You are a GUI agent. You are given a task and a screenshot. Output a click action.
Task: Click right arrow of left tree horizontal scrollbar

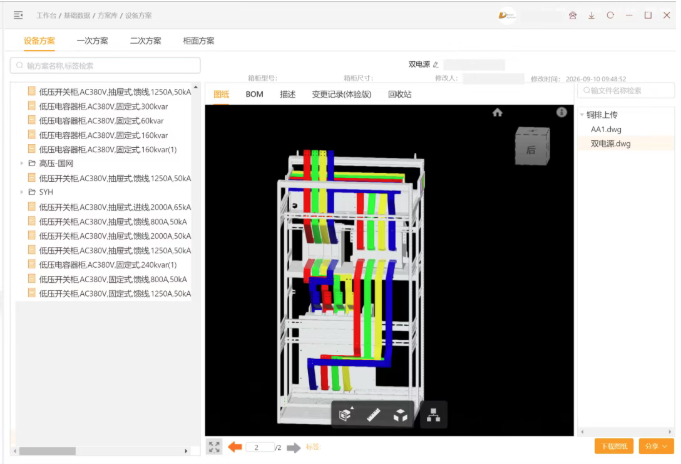186,451
